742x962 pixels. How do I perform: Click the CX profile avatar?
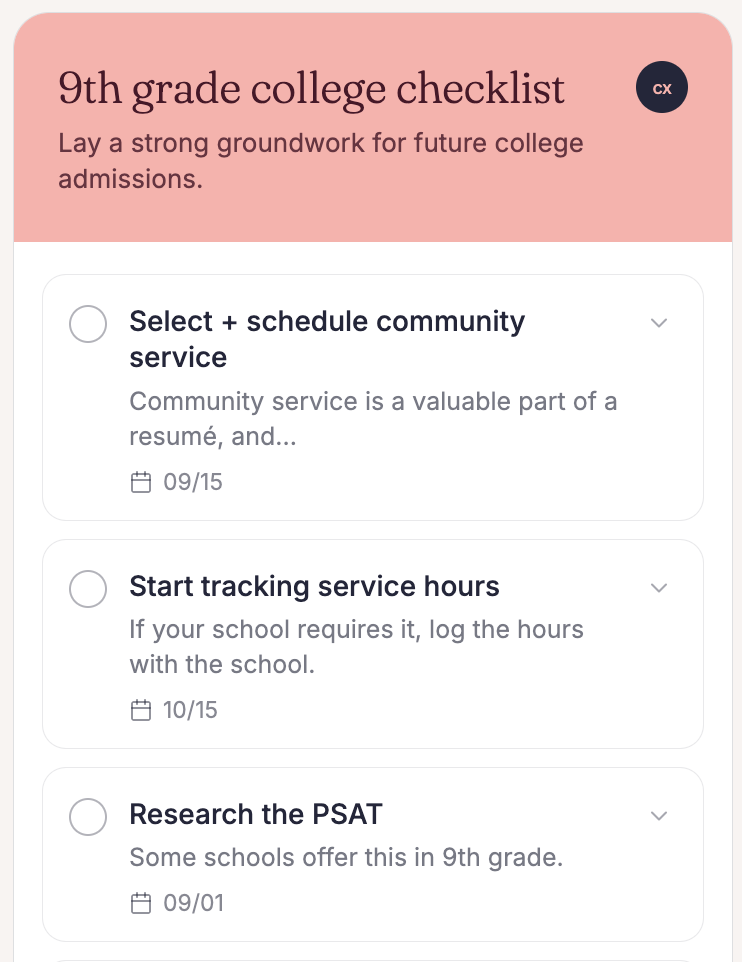pyautogui.click(x=662, y=88)
